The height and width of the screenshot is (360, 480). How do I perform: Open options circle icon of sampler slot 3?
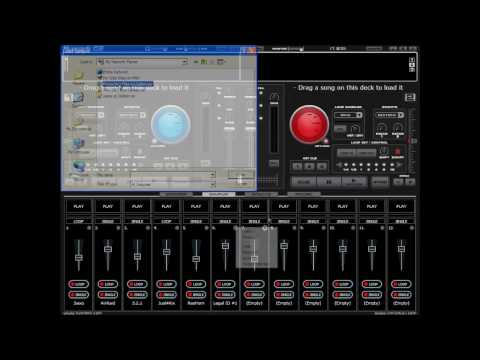[x=148, y=228]
